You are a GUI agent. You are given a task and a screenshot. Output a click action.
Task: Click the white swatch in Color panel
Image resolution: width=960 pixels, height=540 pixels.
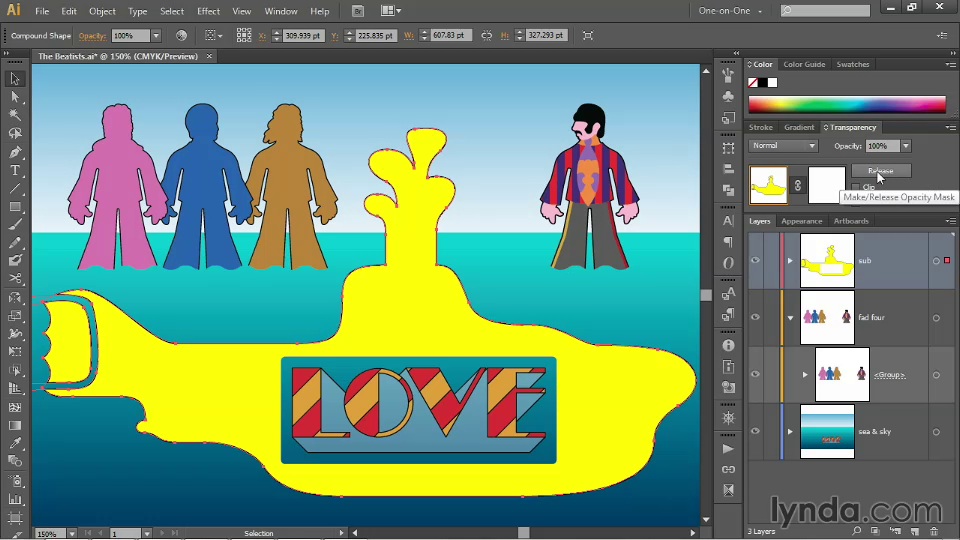773,83
